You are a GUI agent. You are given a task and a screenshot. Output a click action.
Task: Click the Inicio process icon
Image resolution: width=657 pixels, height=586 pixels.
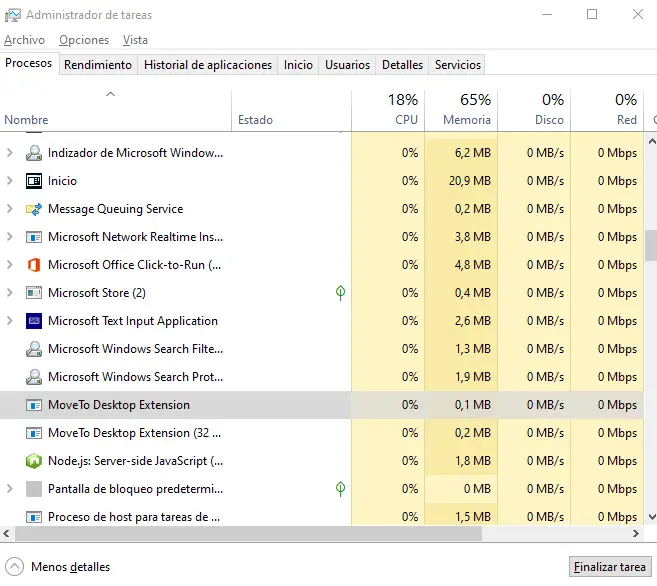point(33,181)
